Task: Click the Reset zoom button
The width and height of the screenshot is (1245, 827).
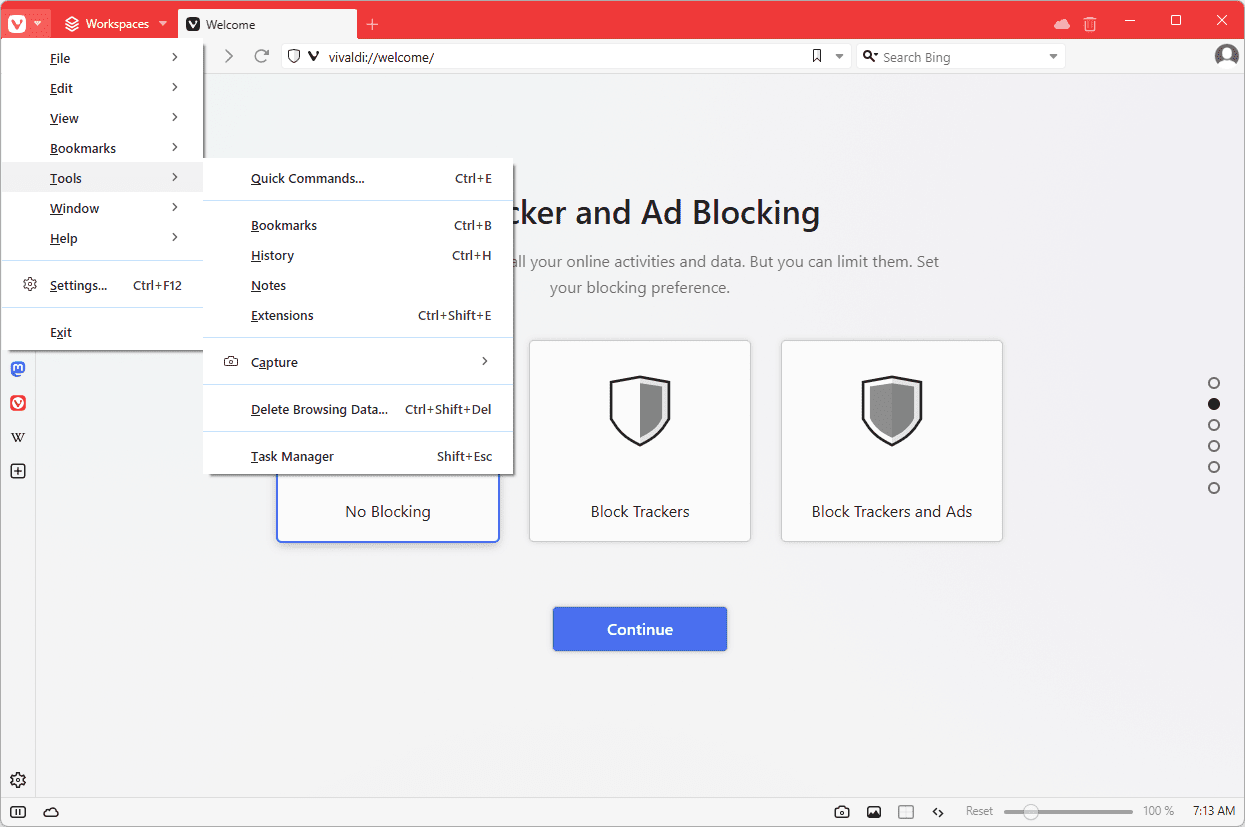Action: coord(979,812)
